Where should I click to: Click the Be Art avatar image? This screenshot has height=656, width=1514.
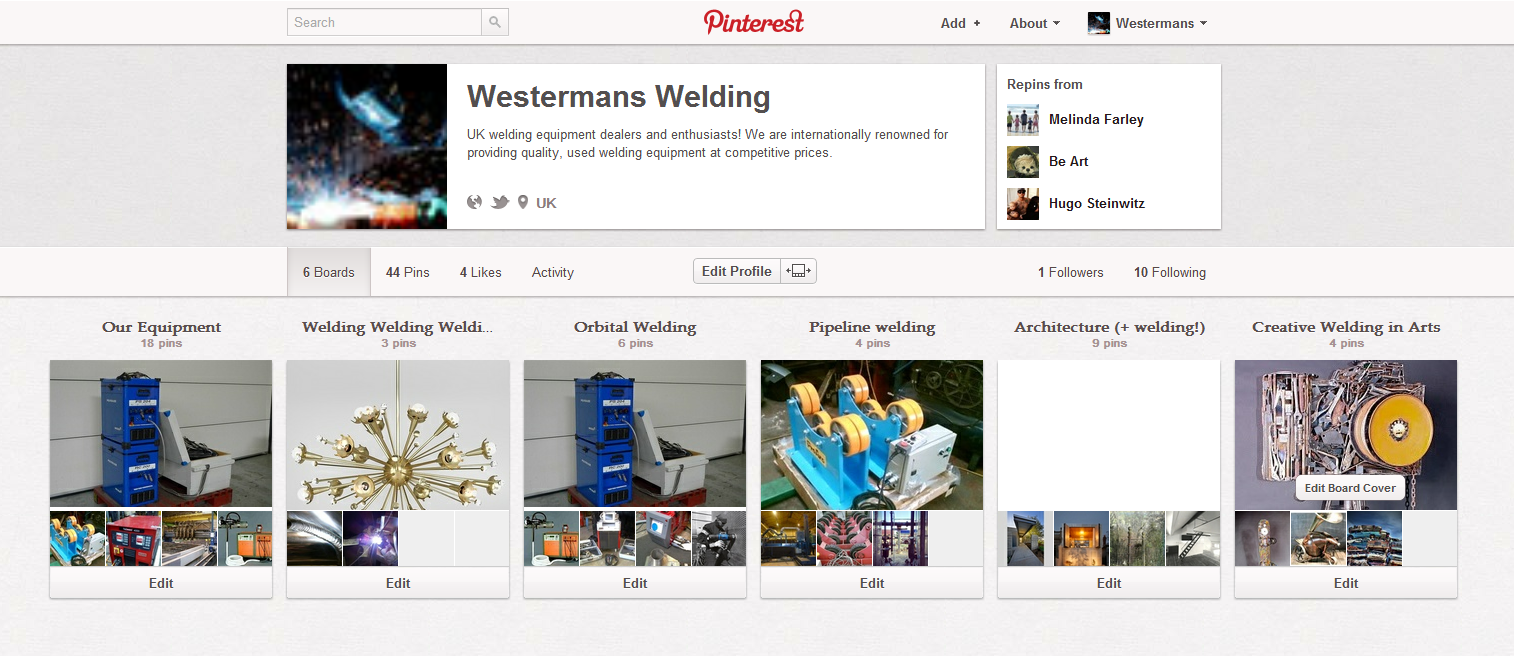(1023, 161)
